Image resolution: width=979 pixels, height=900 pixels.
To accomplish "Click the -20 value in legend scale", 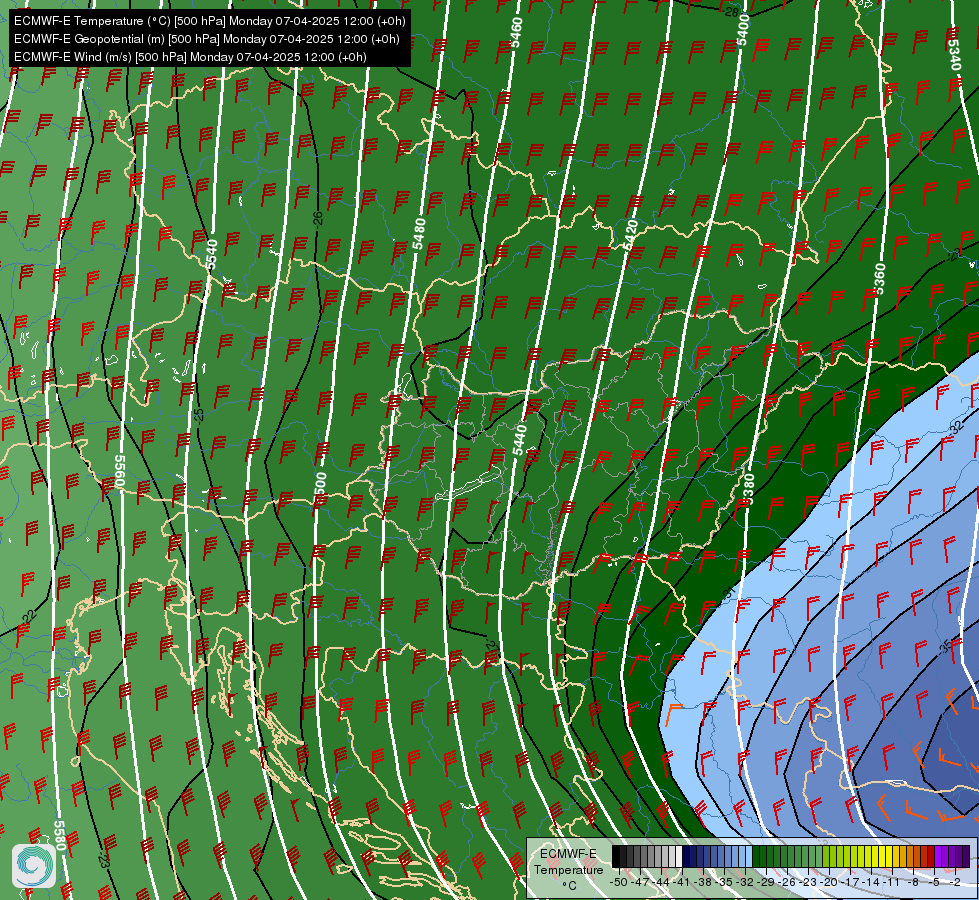I will (829, 882).
